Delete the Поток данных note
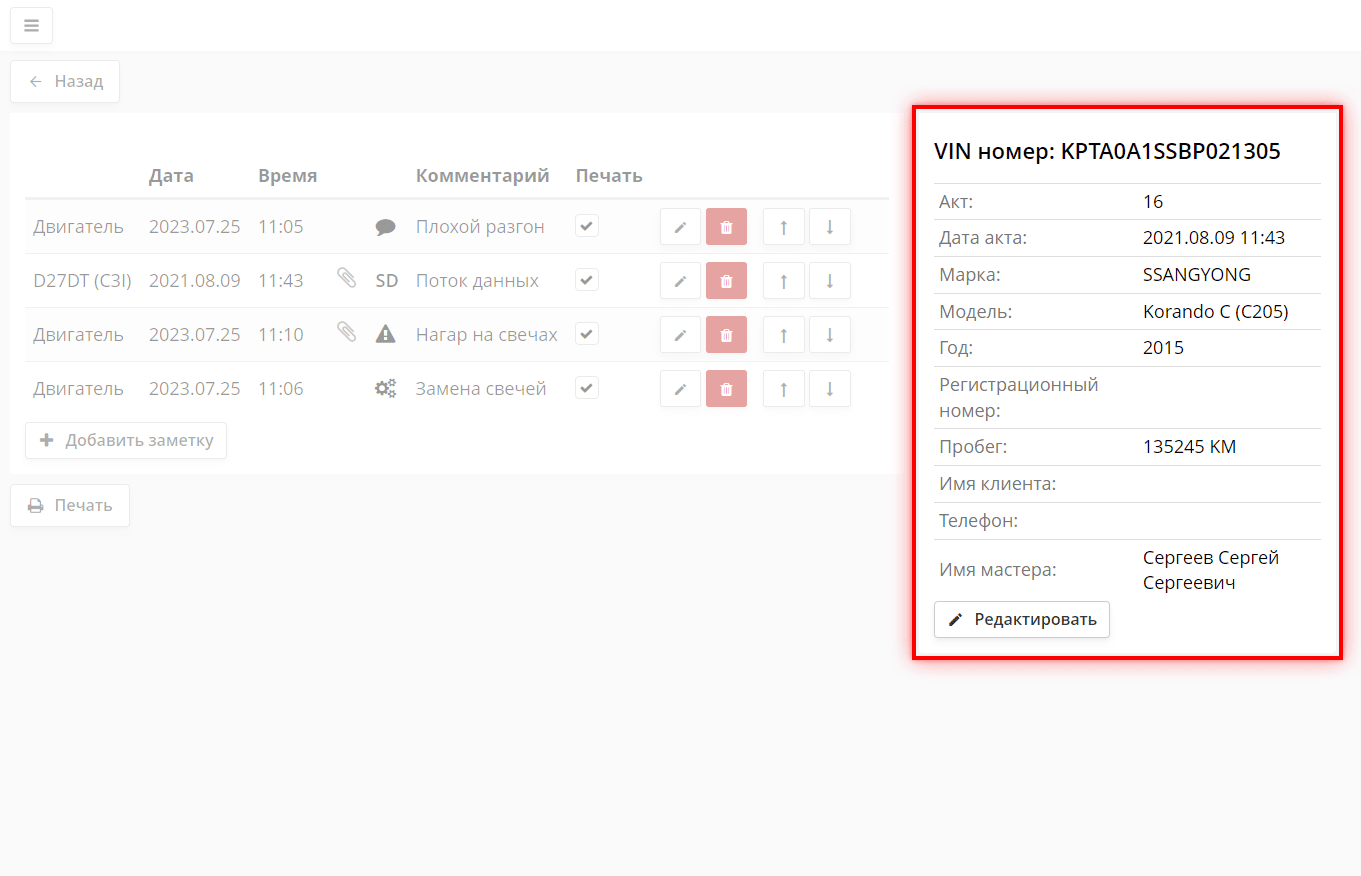The image size is (1361, 876). coord(726,281)
